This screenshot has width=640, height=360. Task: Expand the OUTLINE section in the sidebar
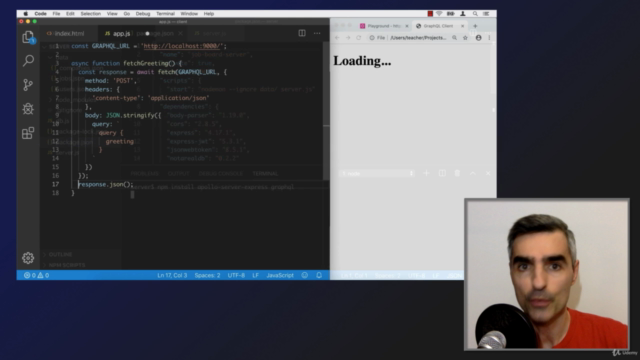coord(60,254)
